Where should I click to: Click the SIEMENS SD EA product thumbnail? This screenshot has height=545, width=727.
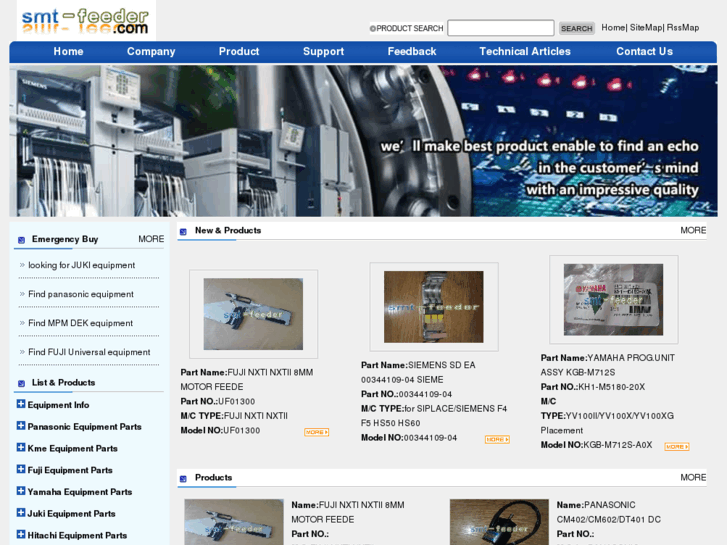[434, 307]
